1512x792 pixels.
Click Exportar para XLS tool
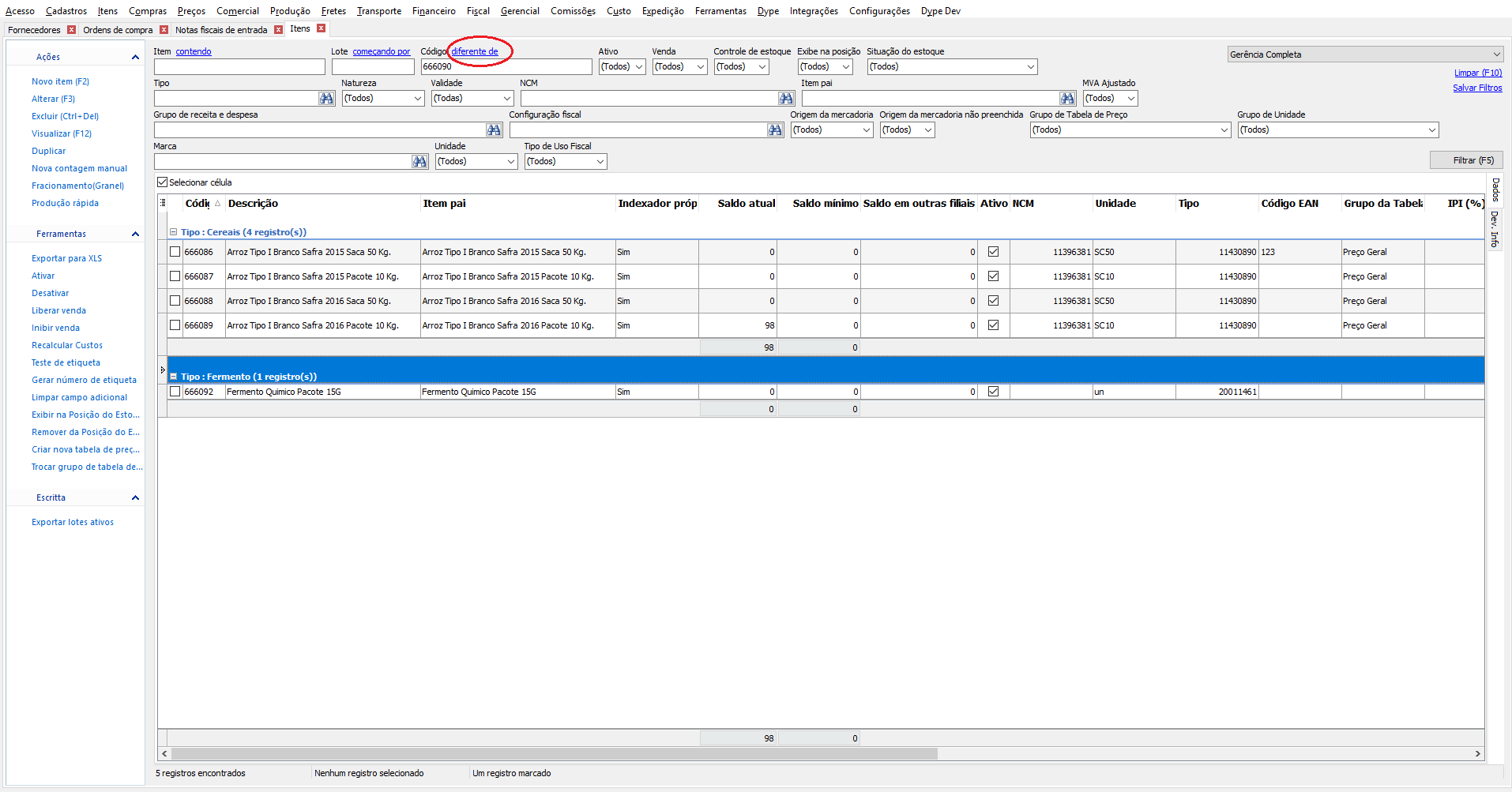[66, 258]
